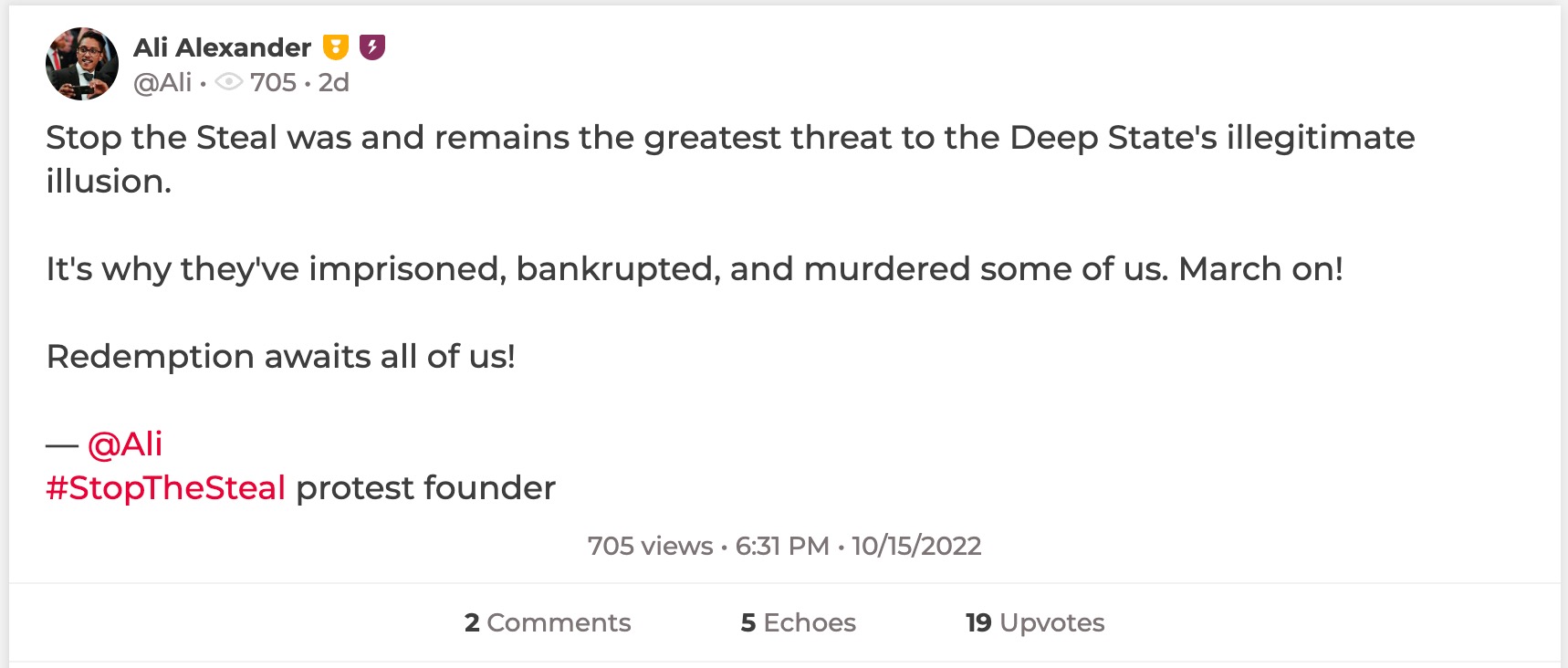Click the Ali Alexander display name
Image resolution: width=1568 pixels, height=668 pixels.
pos(223,47)
